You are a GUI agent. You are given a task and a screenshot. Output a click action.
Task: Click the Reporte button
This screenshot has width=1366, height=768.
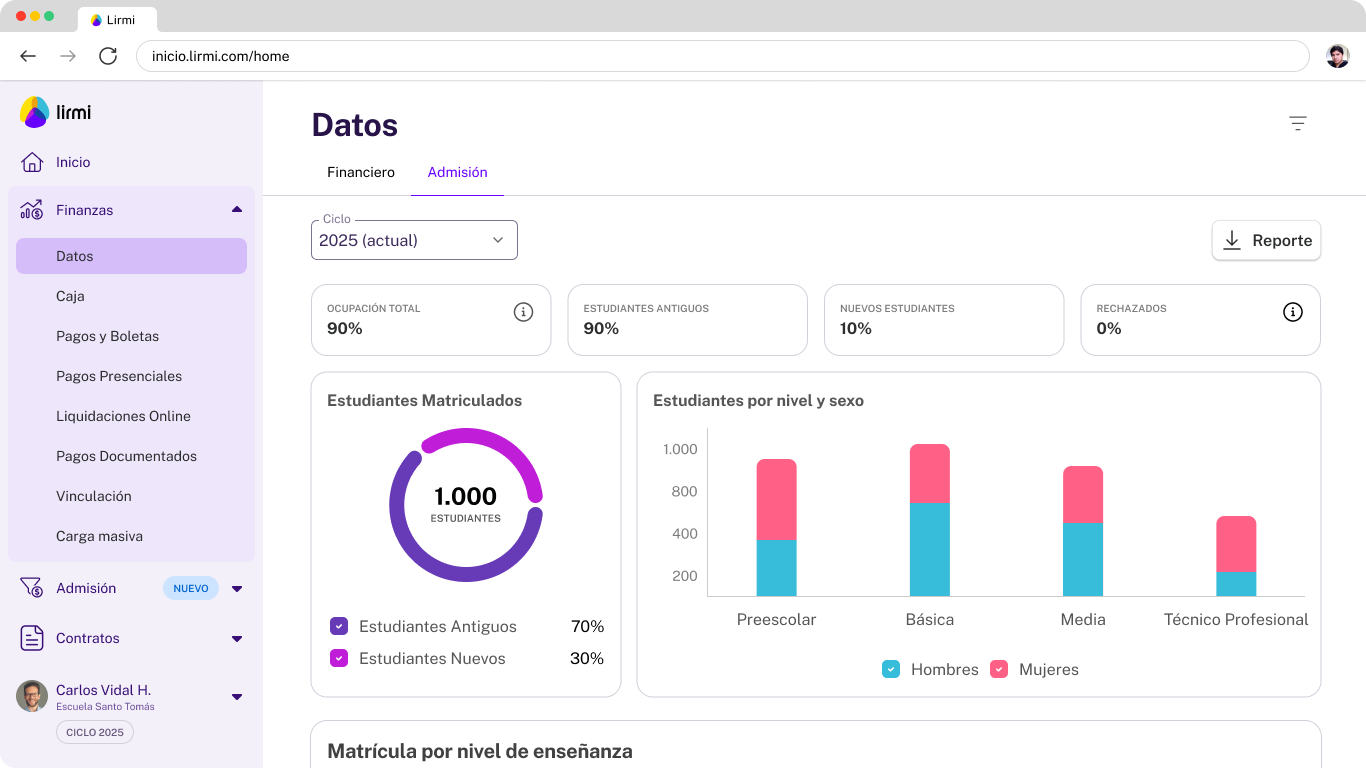[1266, 240]
